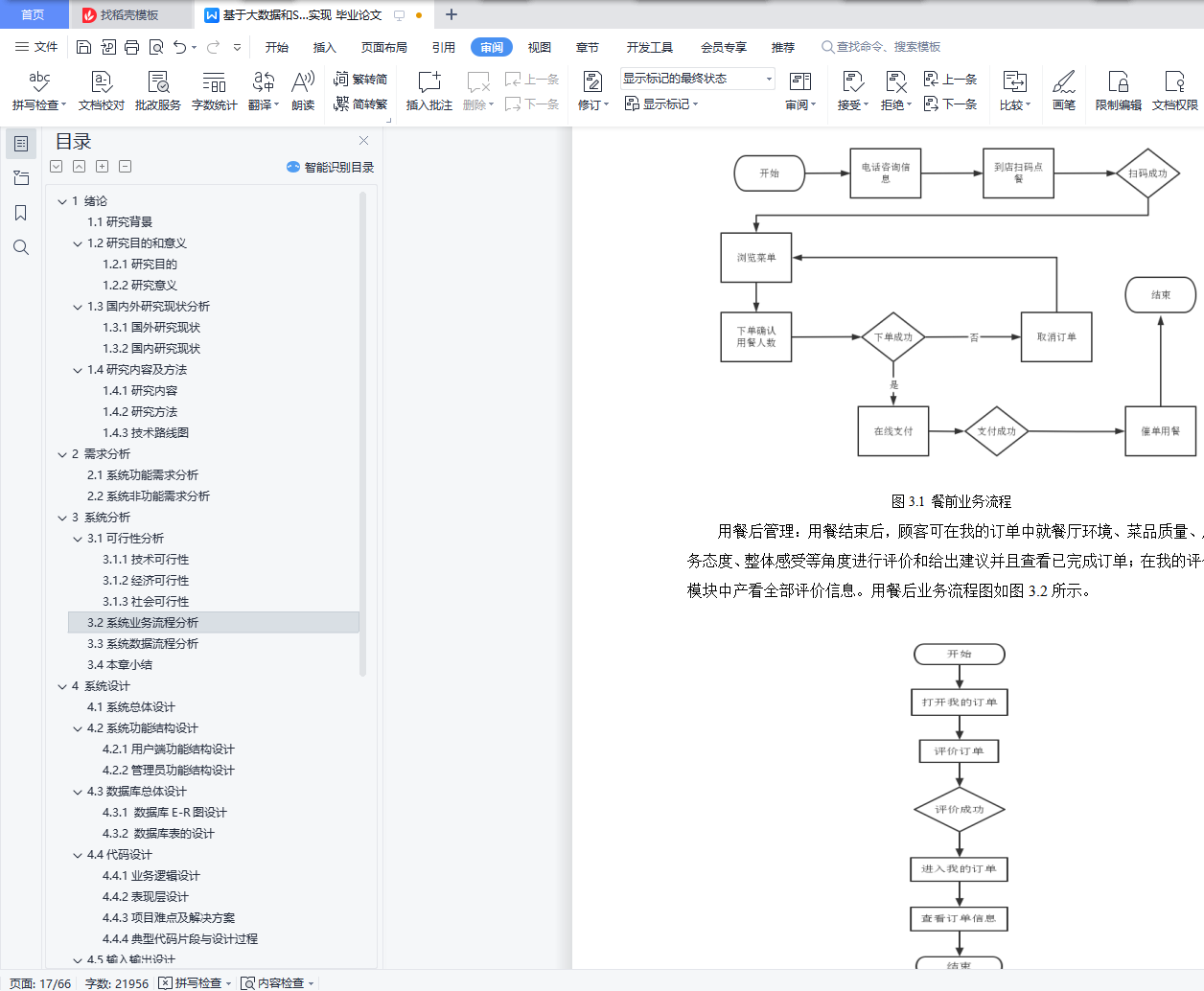Open restrict editing (限制编辑)
The width and height of the screenshot is (1204, 991).
(1119, 91)
